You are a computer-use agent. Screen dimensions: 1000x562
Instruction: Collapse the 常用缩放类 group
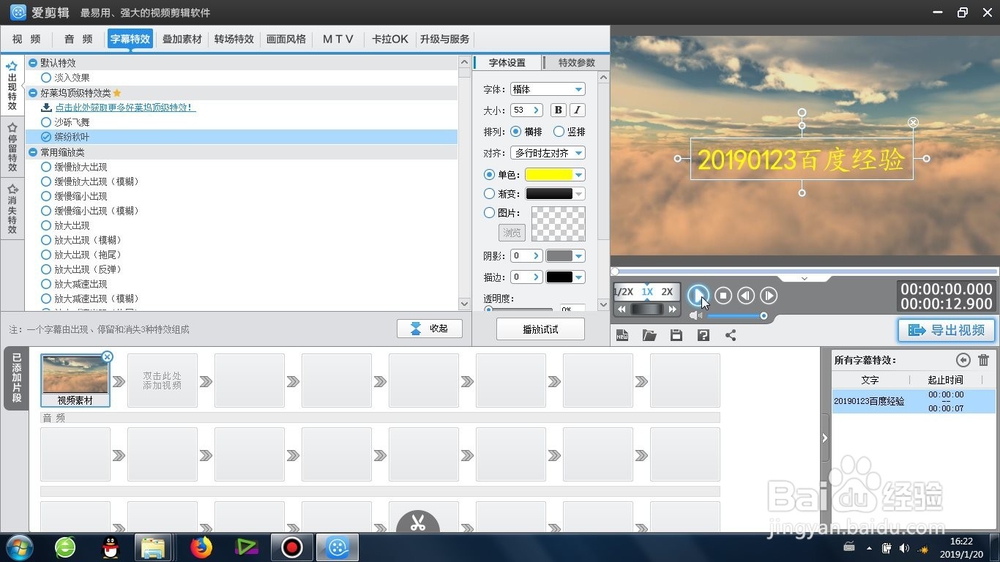(x=33, y=152)
